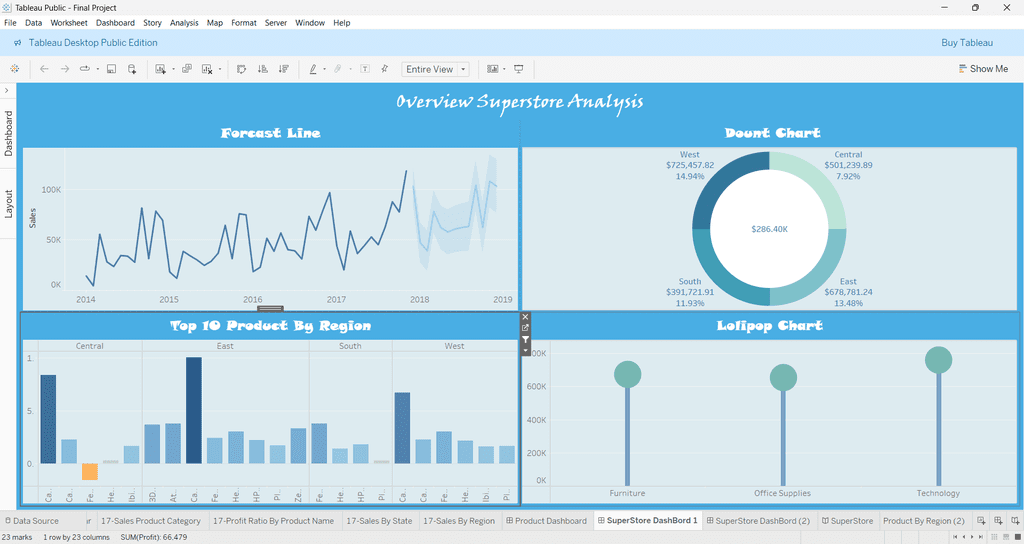Screen dimensions: 1024x544
Task: Open the Worksheet menu
Action: [69, 23]
